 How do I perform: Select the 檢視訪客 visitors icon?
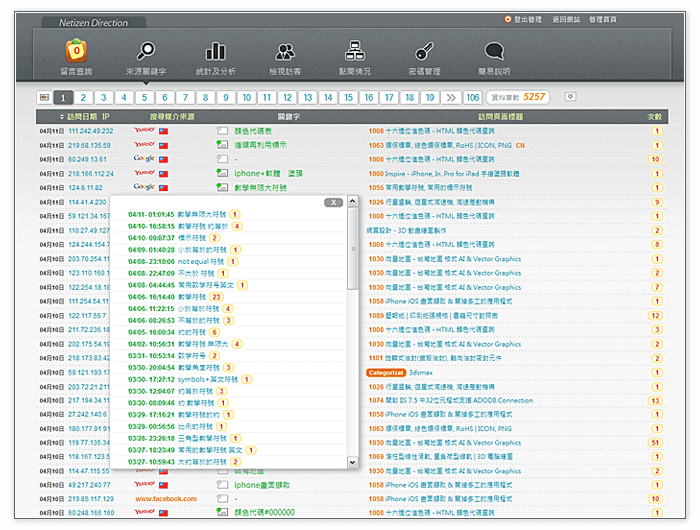pyautogui.click(x=285, y=52)
